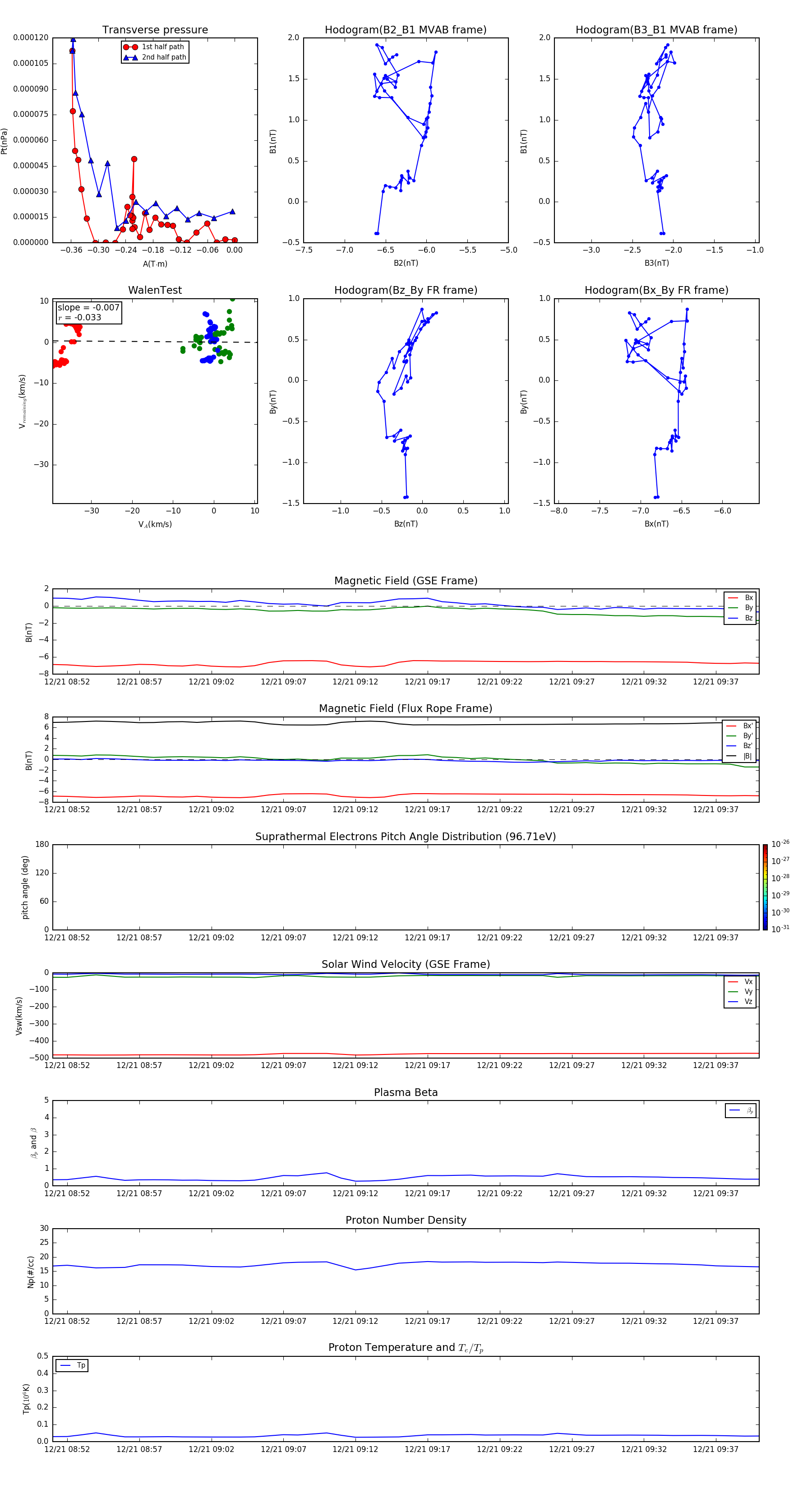This screenshot has height=1489, width=812.
Task: Click the 'Bz' legend entry in GSE plot
Action: (x=740, y=618)
